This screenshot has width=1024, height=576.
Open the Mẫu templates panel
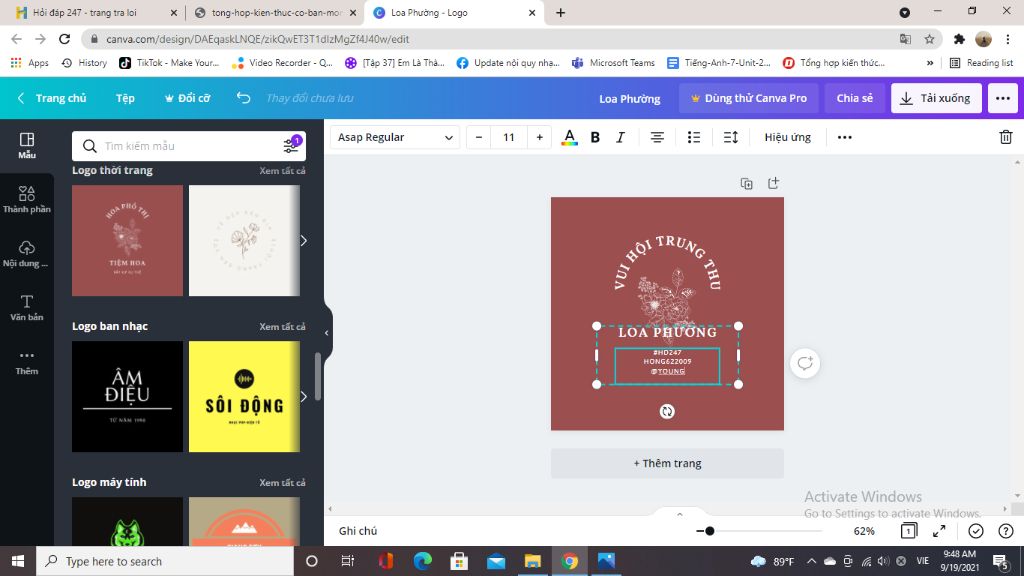(x=27, y=146)
